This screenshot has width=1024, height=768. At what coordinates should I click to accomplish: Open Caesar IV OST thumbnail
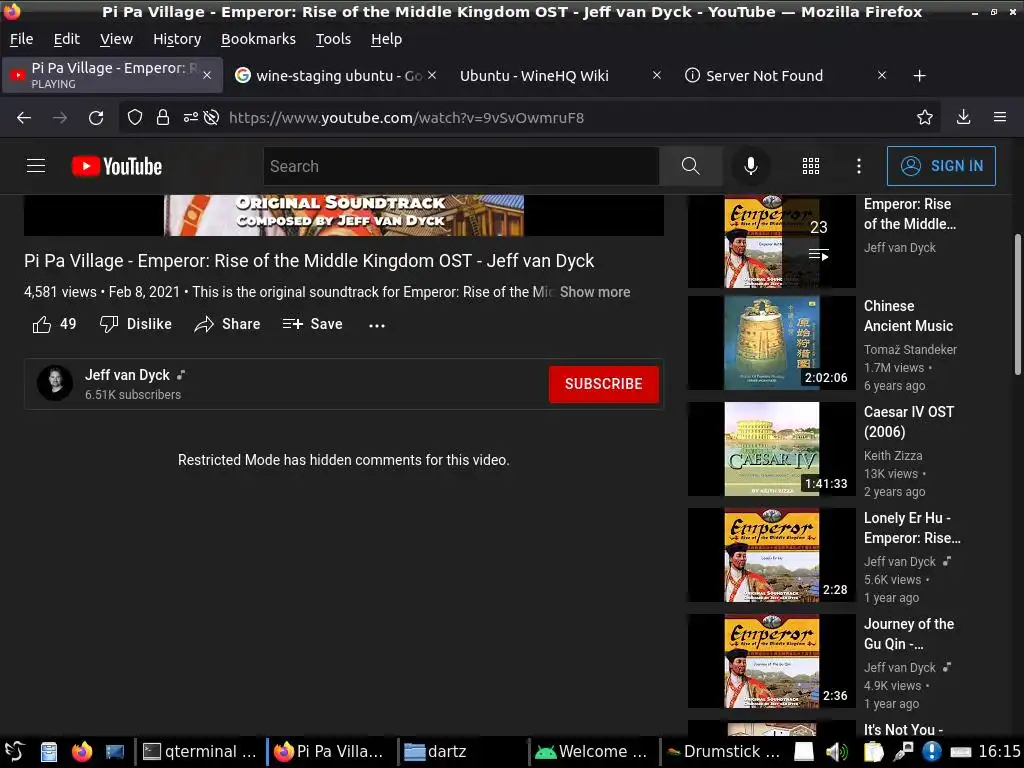coord(772,449)
